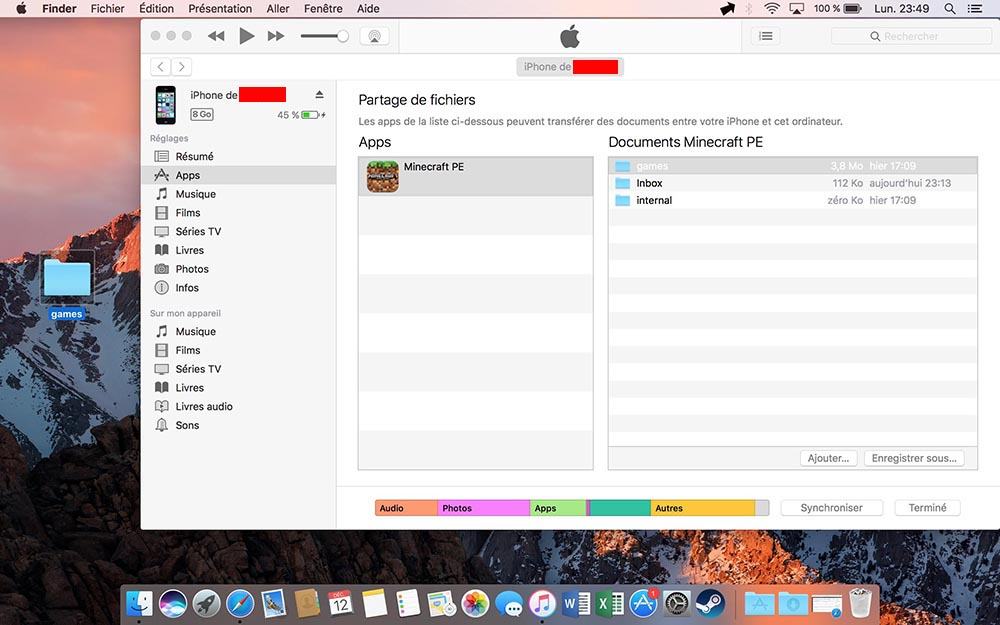The image size is (1000, 625).
Task: Open Sons under Sur mon appareil
Action: click(239, 425)
